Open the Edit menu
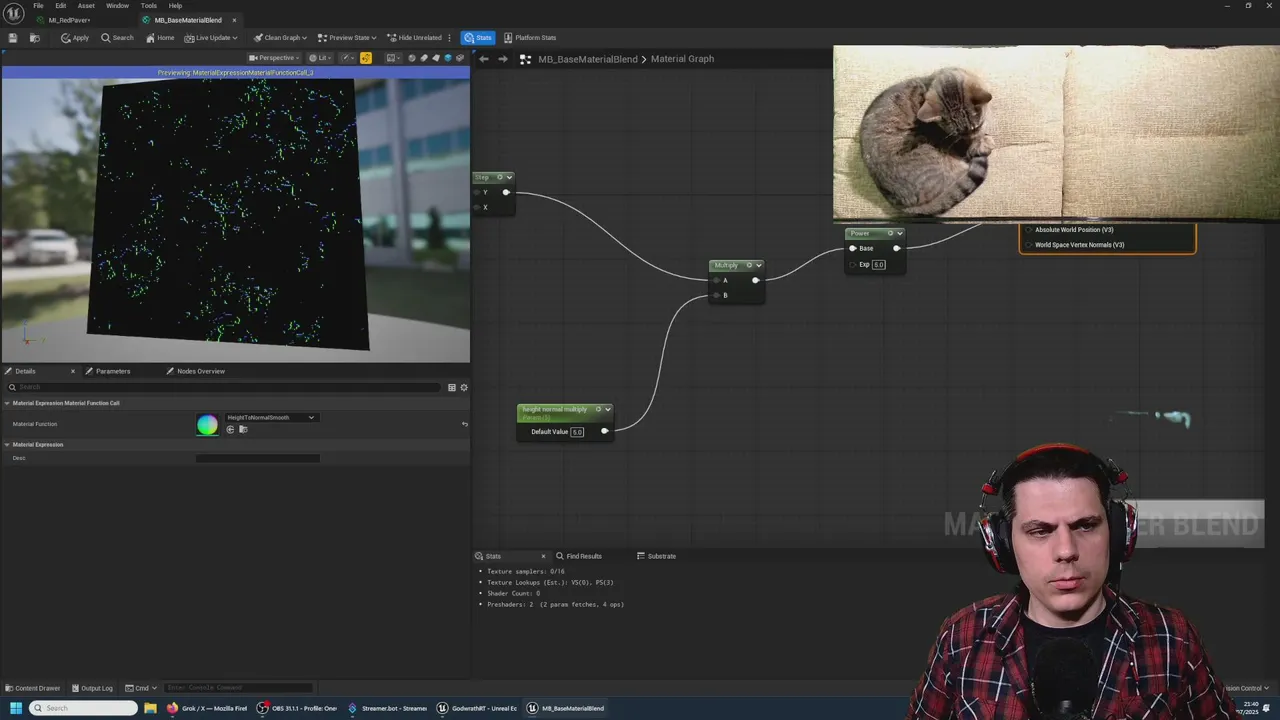Image resolution: width=1280 pixels, height=720 pixels. tap(61, 6)
